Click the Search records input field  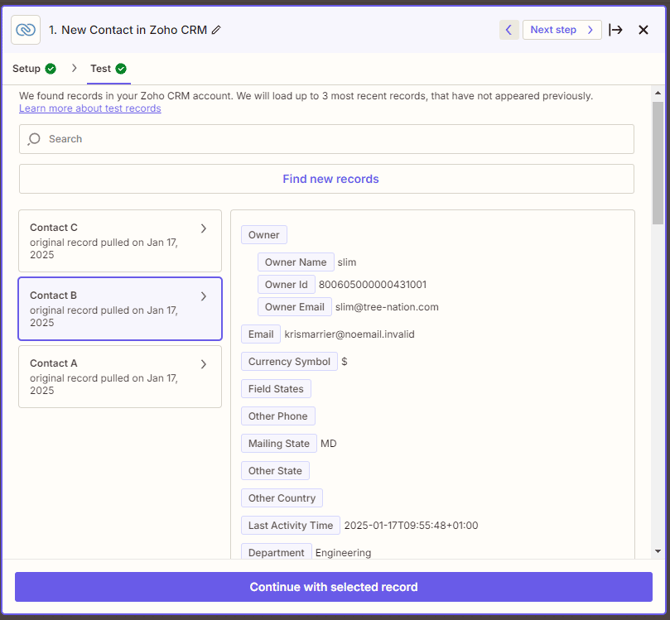[326, 139]
